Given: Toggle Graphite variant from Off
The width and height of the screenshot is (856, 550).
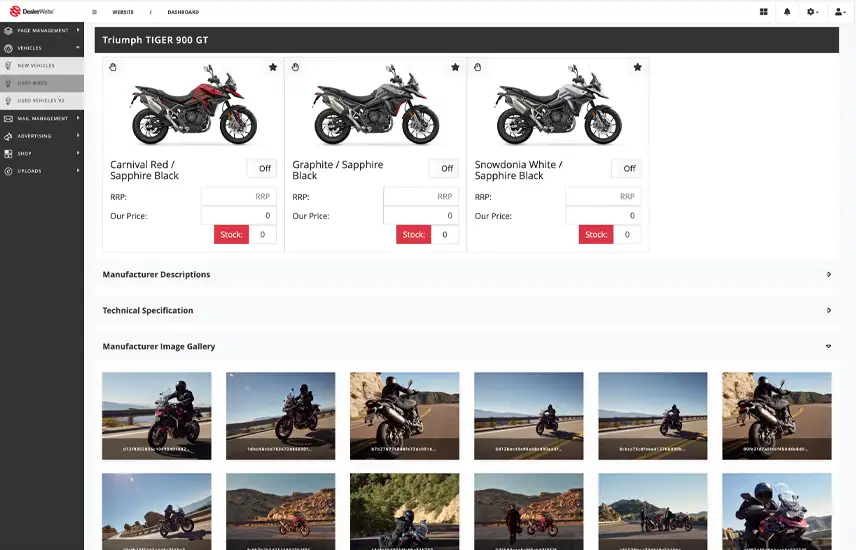Looking at the screenshot, I should pyautogui.click(x=444, y=168).
